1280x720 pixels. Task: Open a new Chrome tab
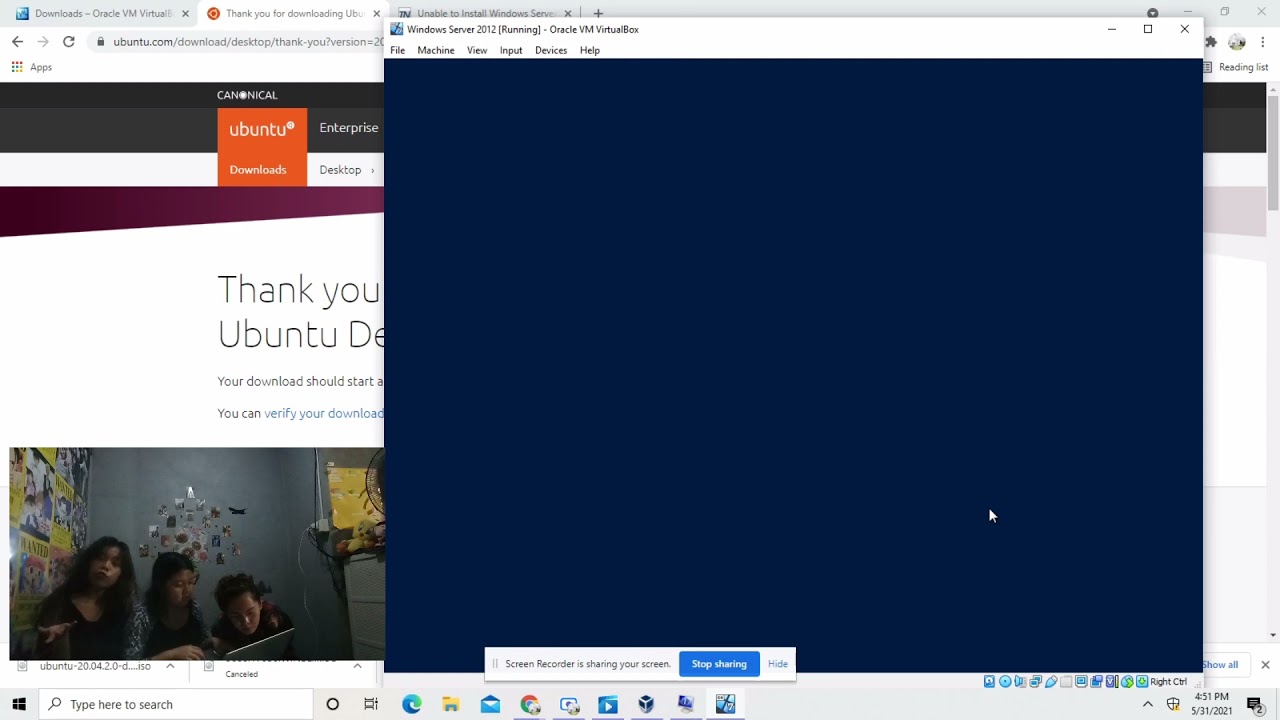tap(598, 14)
